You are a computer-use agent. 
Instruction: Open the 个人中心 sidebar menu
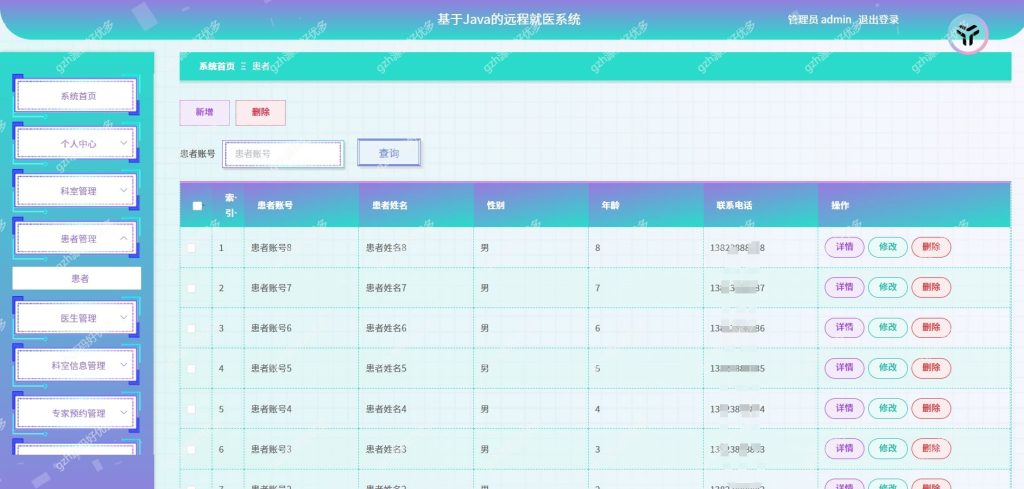[76, 143]
